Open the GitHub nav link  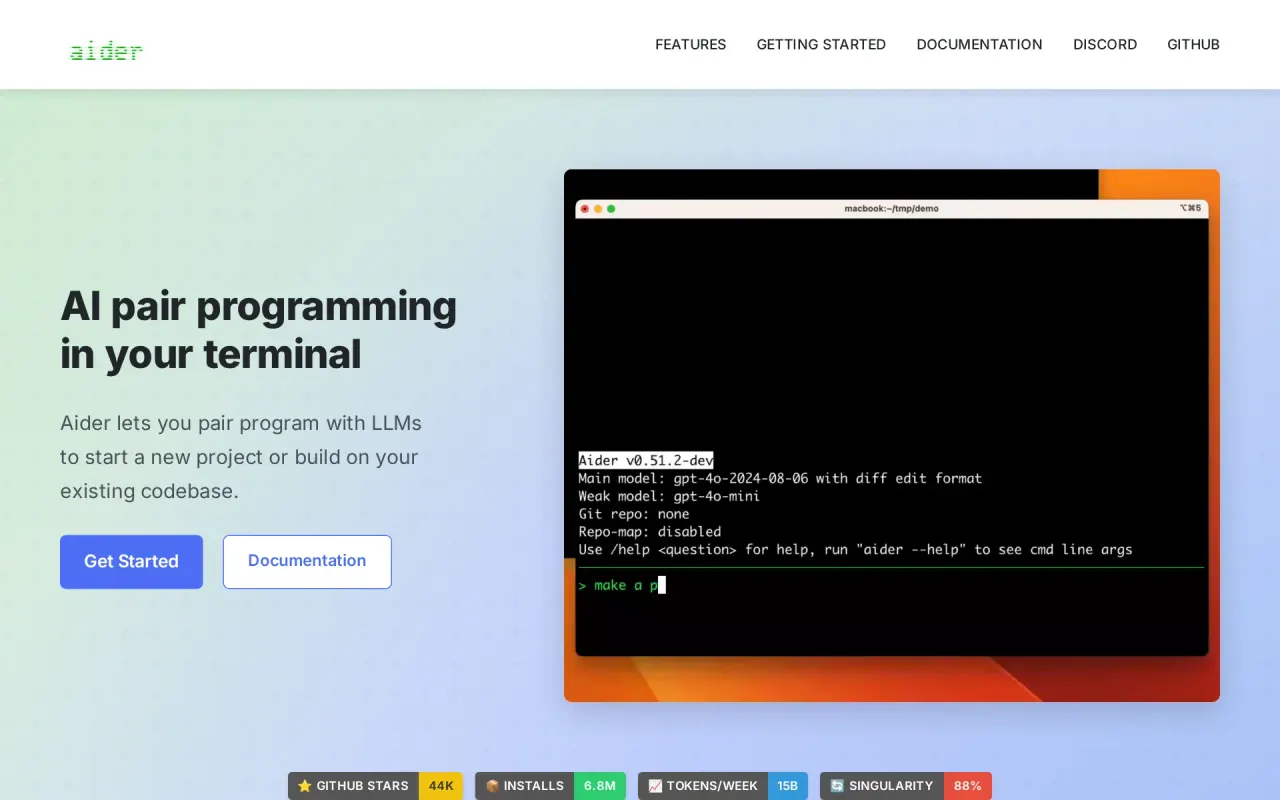(1193, 44)
